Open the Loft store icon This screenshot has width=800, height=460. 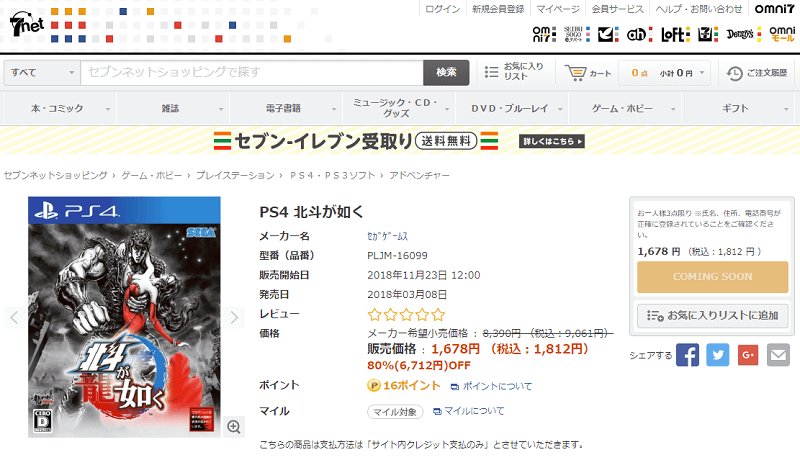pos(675,34)
